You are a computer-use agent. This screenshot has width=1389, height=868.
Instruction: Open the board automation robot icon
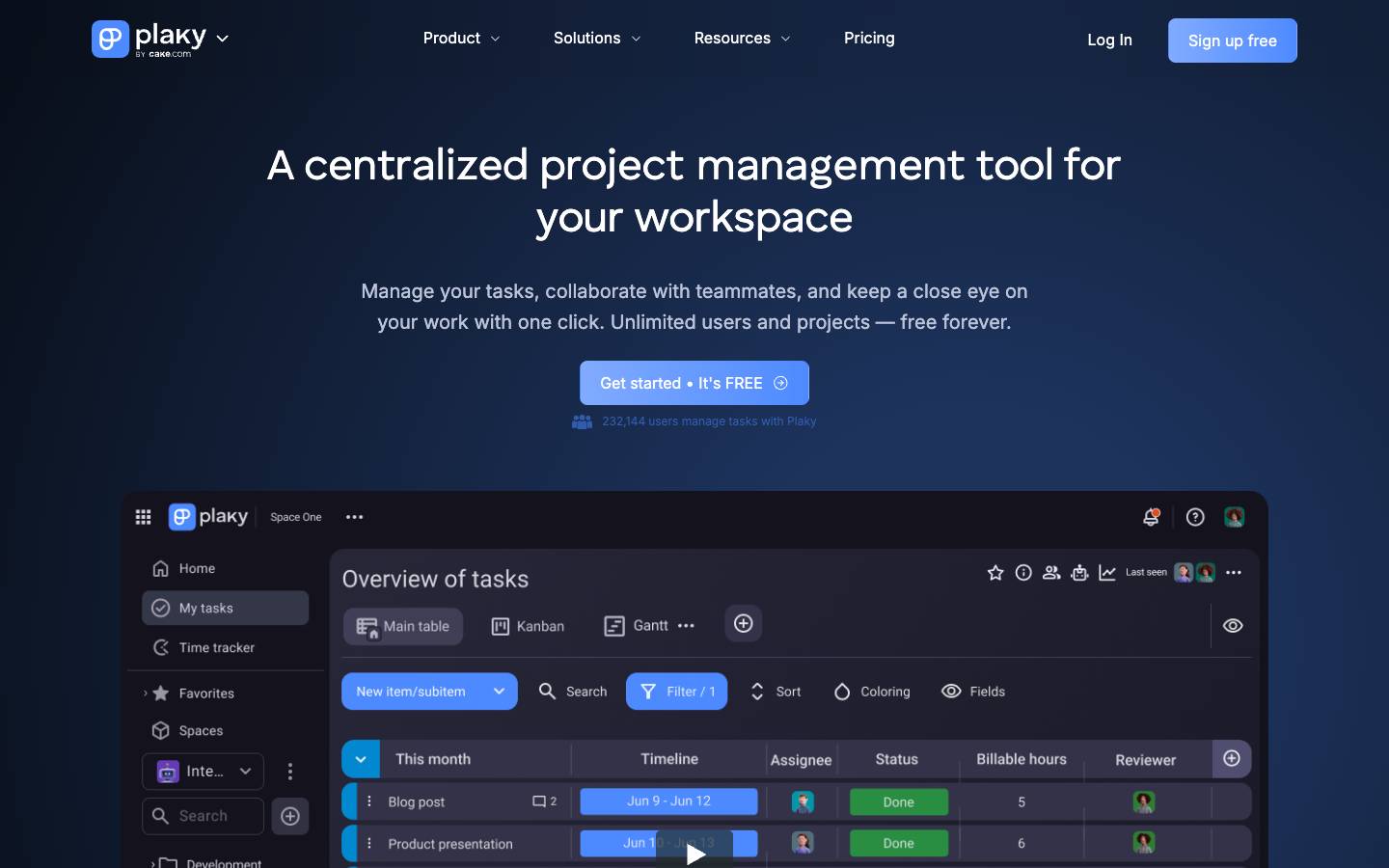[1079, 573]
